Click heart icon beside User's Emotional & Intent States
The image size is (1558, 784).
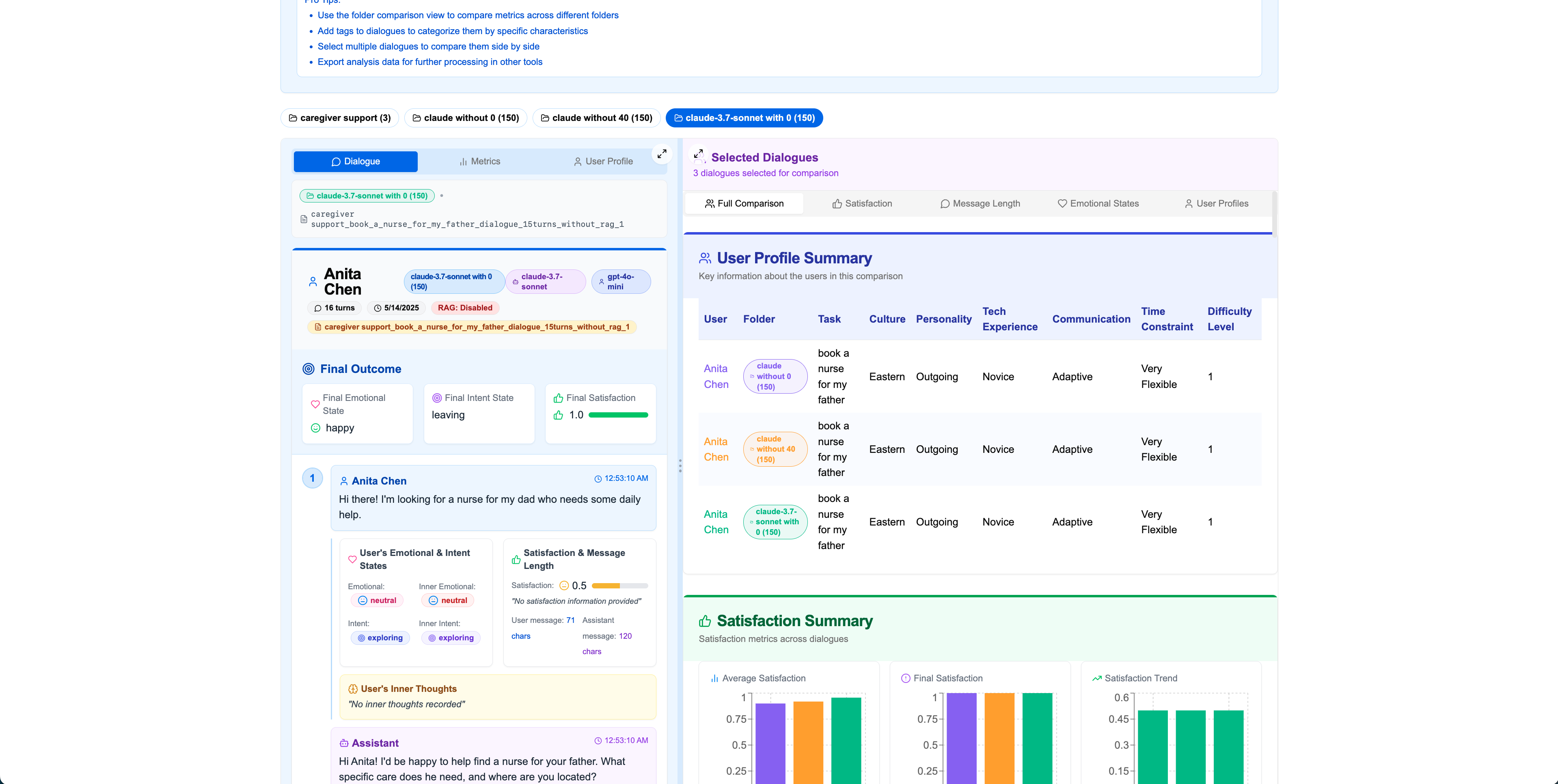(353, 559)
